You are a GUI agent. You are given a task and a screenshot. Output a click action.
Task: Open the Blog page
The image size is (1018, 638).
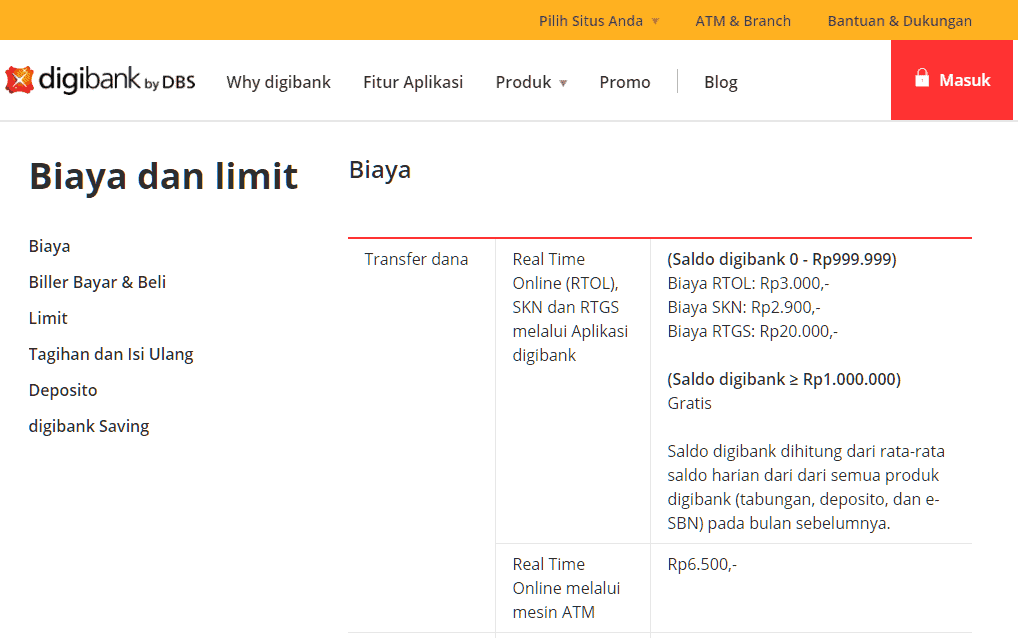[x=720, y=82]
